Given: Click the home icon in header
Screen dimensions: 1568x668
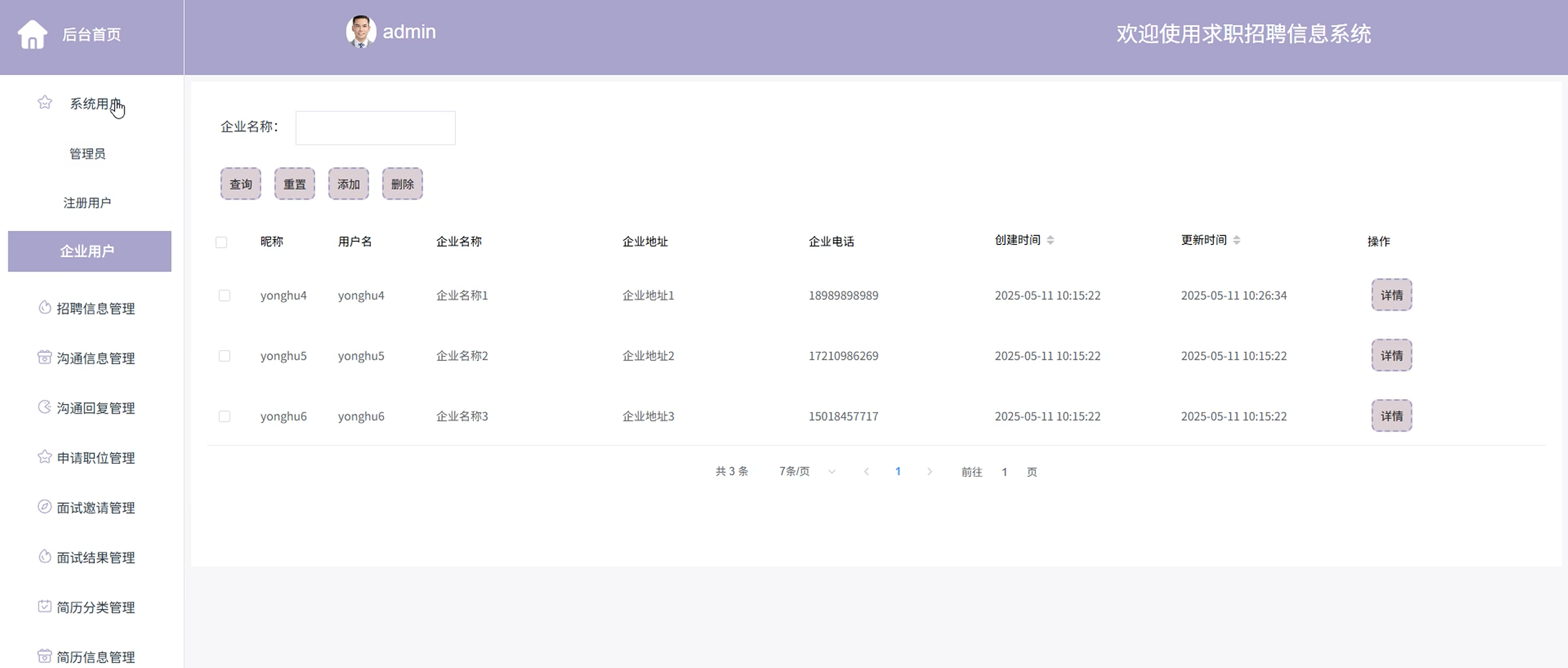Looking at the screenshot, I should 32,34.
